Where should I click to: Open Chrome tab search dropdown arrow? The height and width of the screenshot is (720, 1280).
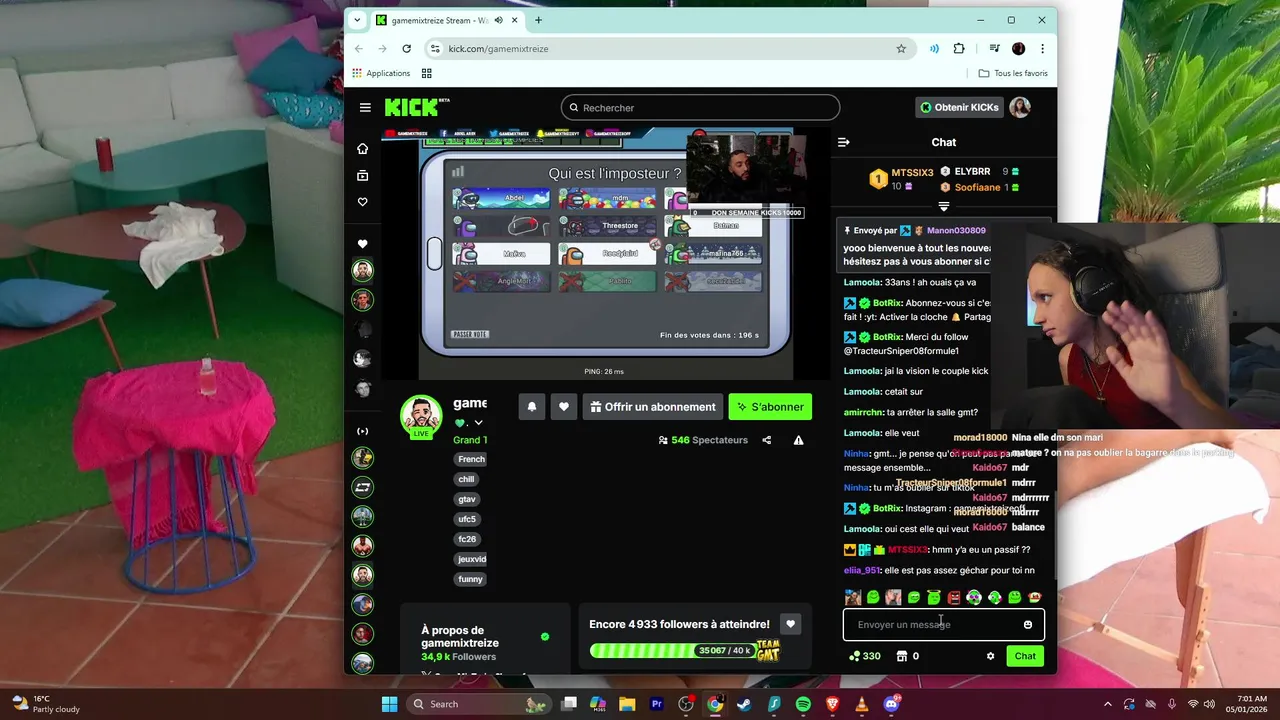click(x=357, y=20)
